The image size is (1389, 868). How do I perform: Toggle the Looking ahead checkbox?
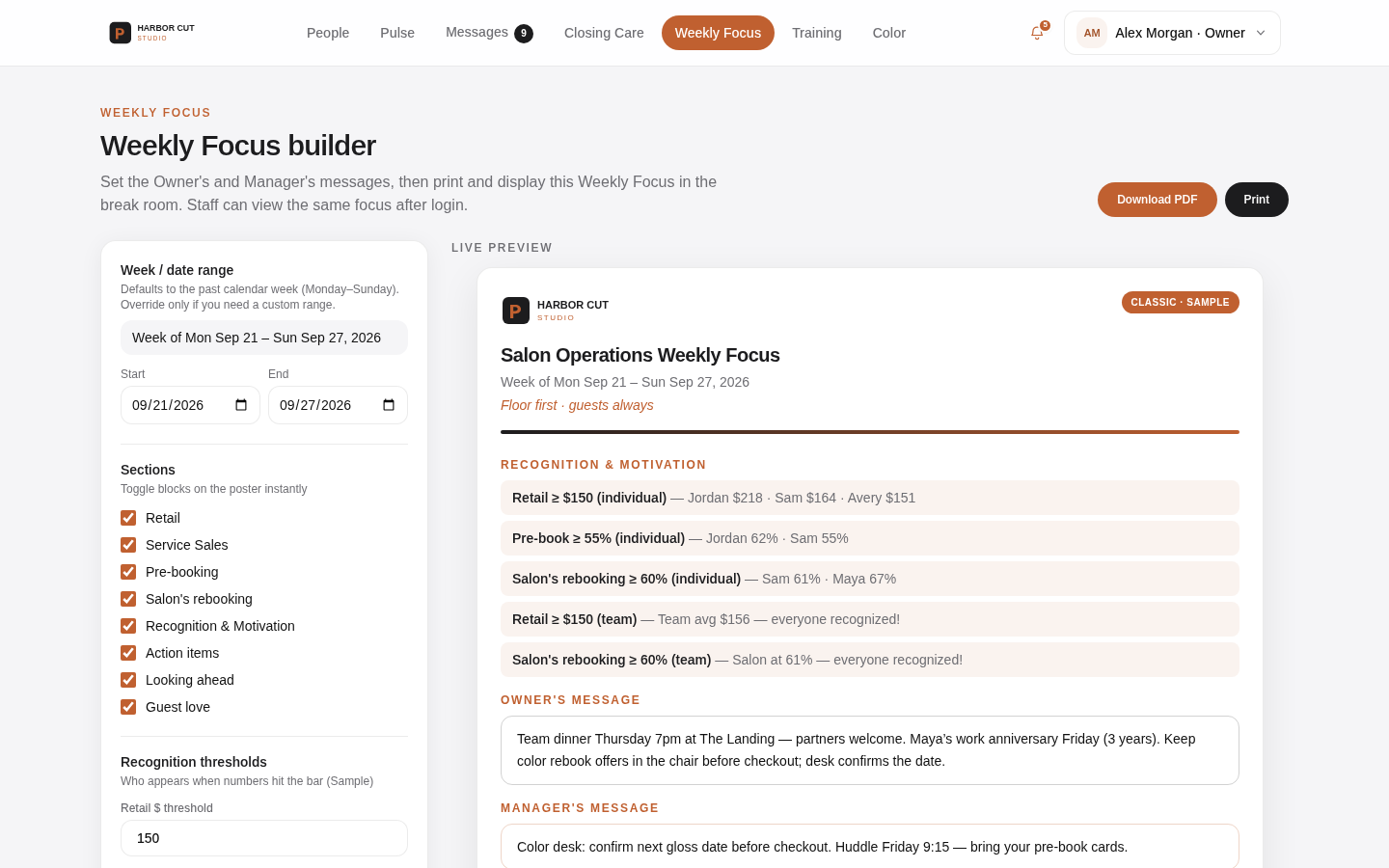pos(128,680)
